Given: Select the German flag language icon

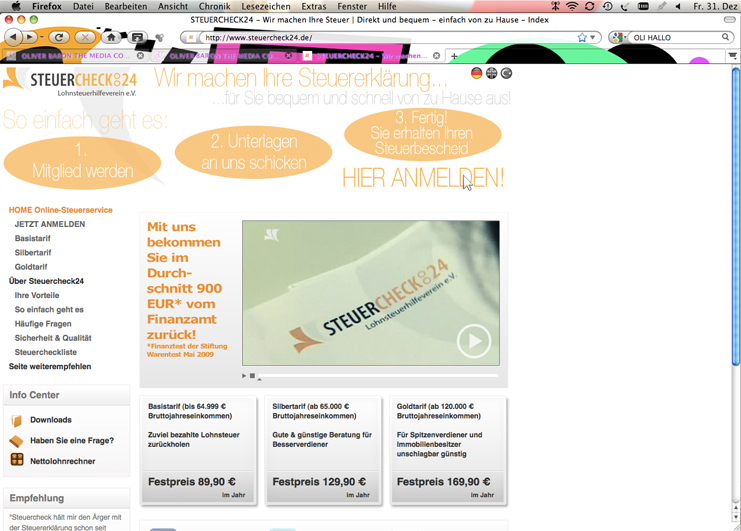Looking at the screenshot, I should point(476,73).
